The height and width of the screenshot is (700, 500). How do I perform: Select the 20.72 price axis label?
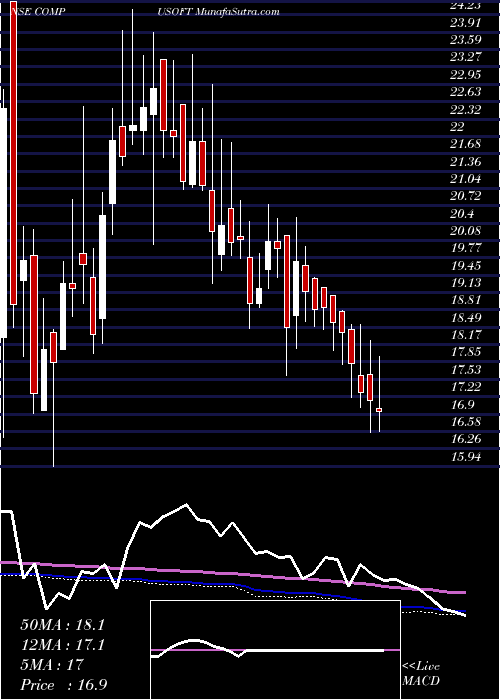(466, 196)
